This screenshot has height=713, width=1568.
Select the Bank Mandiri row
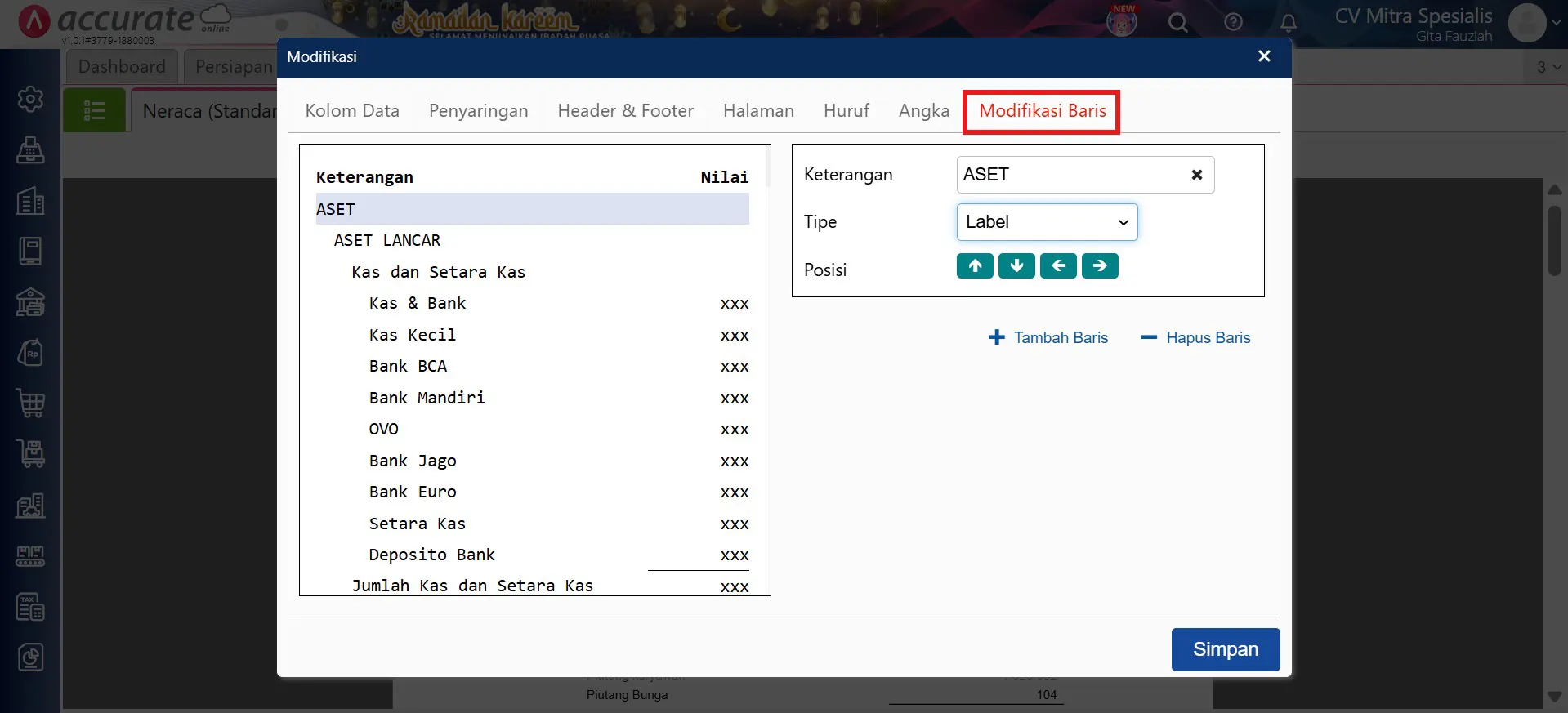coord(427,398)
